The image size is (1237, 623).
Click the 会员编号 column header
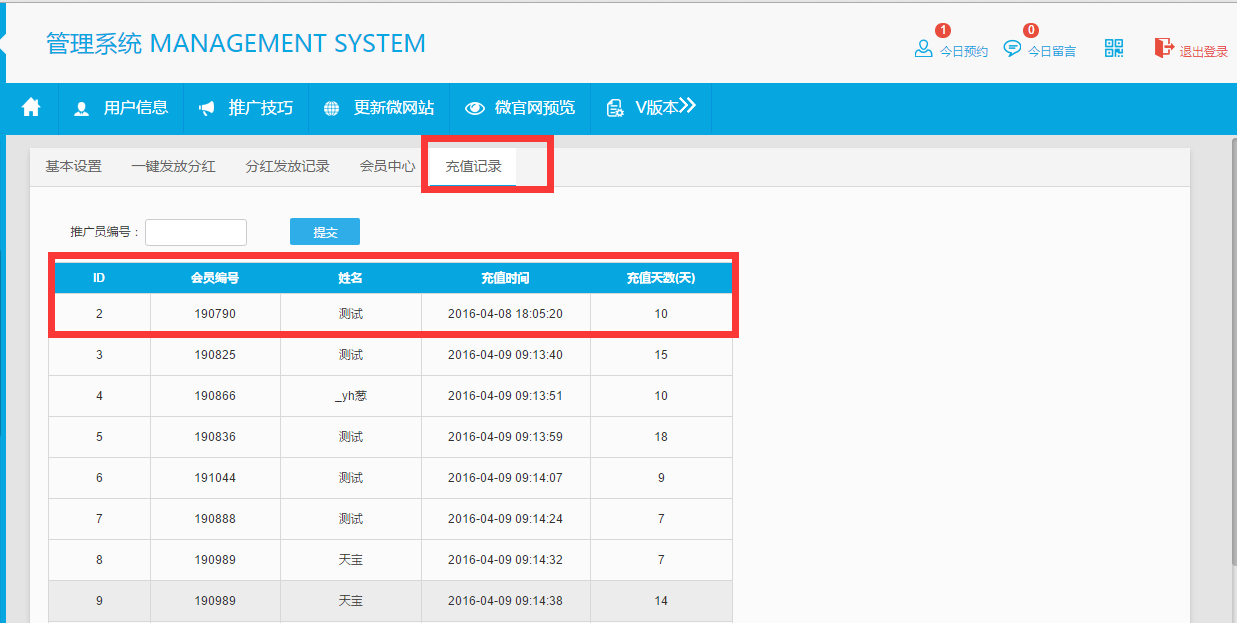215,278
